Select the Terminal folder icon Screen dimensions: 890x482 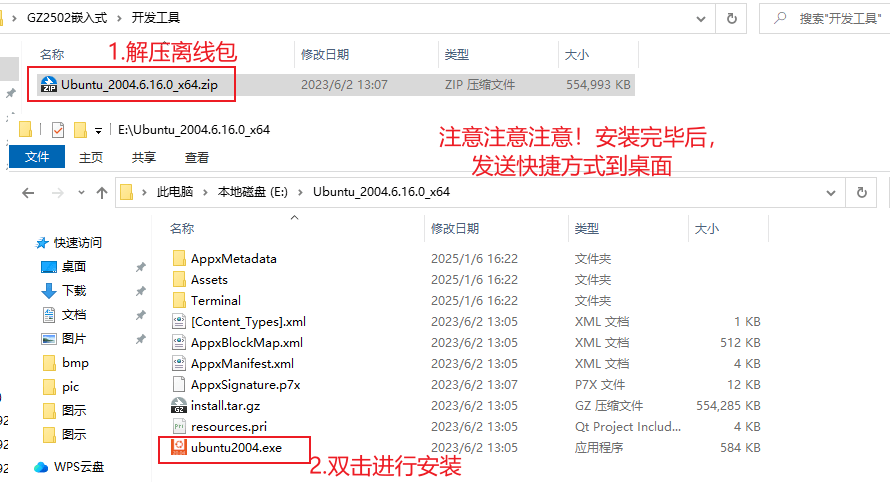[x=179, y=301]
